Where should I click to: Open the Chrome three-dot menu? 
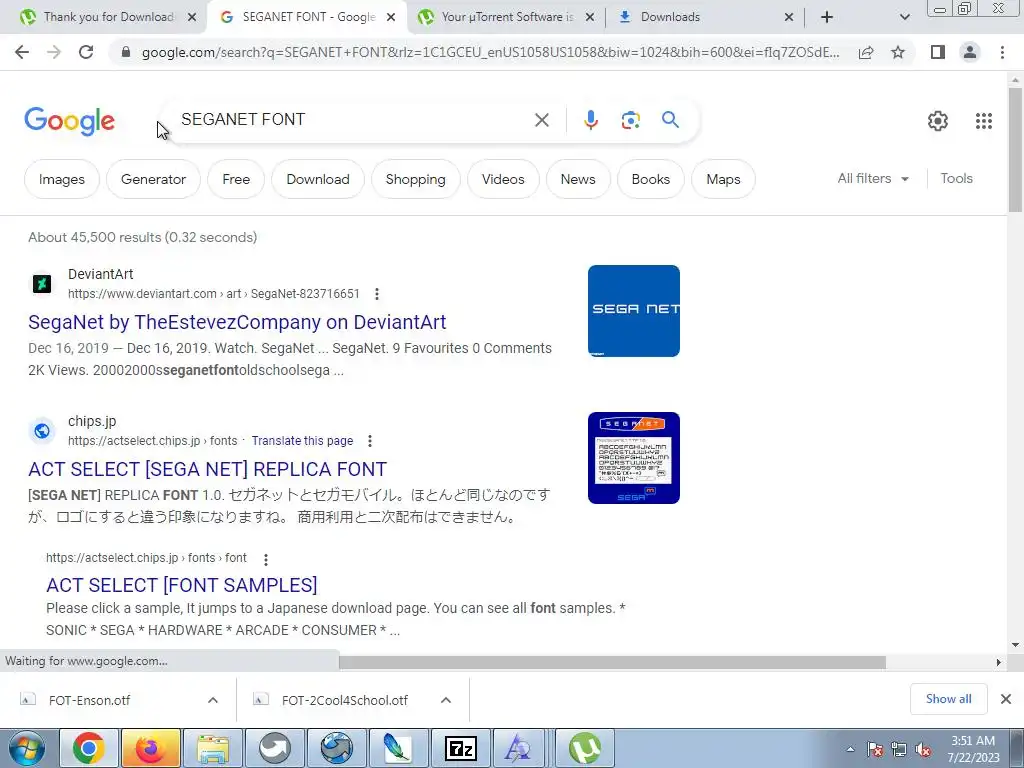pos(1002,52)
